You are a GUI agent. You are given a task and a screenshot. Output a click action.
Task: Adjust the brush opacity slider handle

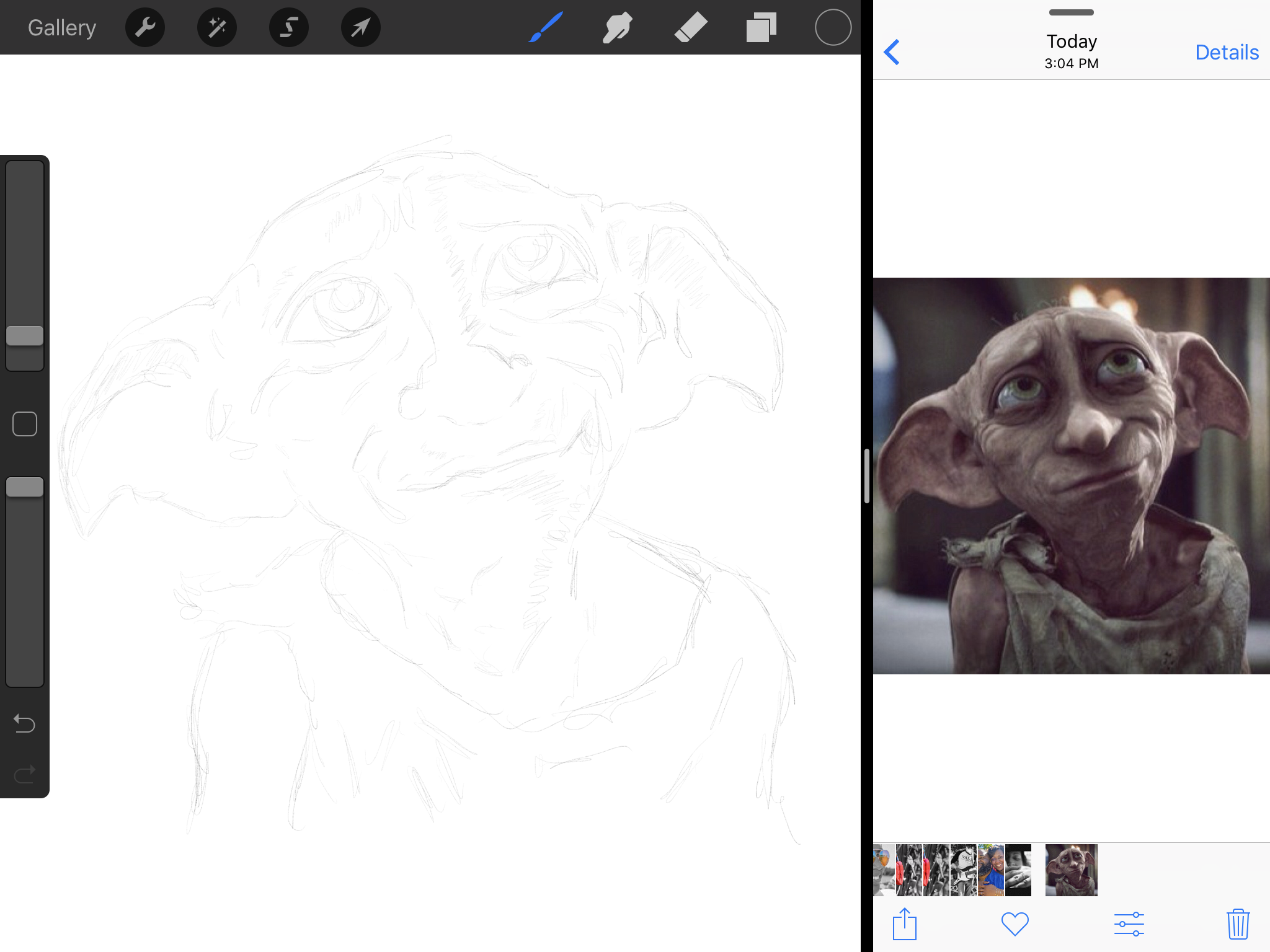point(25,487)
